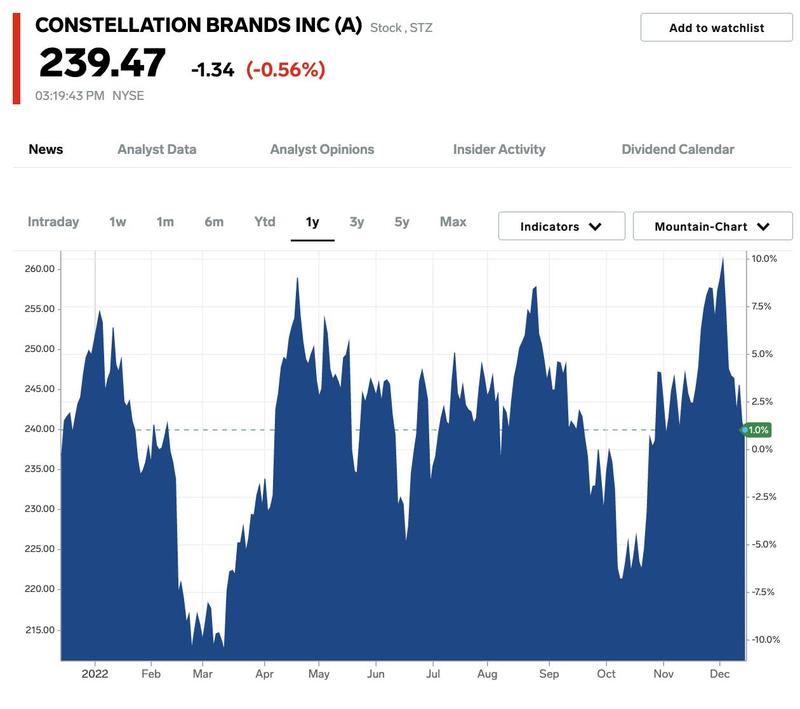Select 1y chart range
Image resolution: width=800 pixels, height=709 pixels.
click(x=312, y=222)
